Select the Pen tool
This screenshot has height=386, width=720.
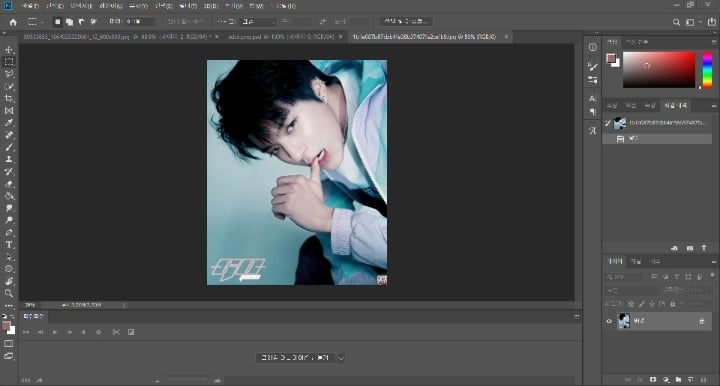pyautogui.click(x=9, y=233)
